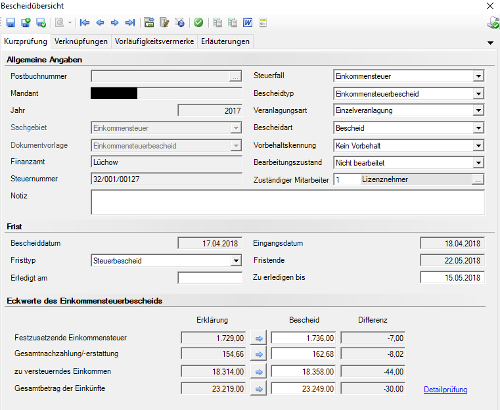Click the Erledigt am date field
The height and width of the screenshot is (410, 500).
(210, 278)
